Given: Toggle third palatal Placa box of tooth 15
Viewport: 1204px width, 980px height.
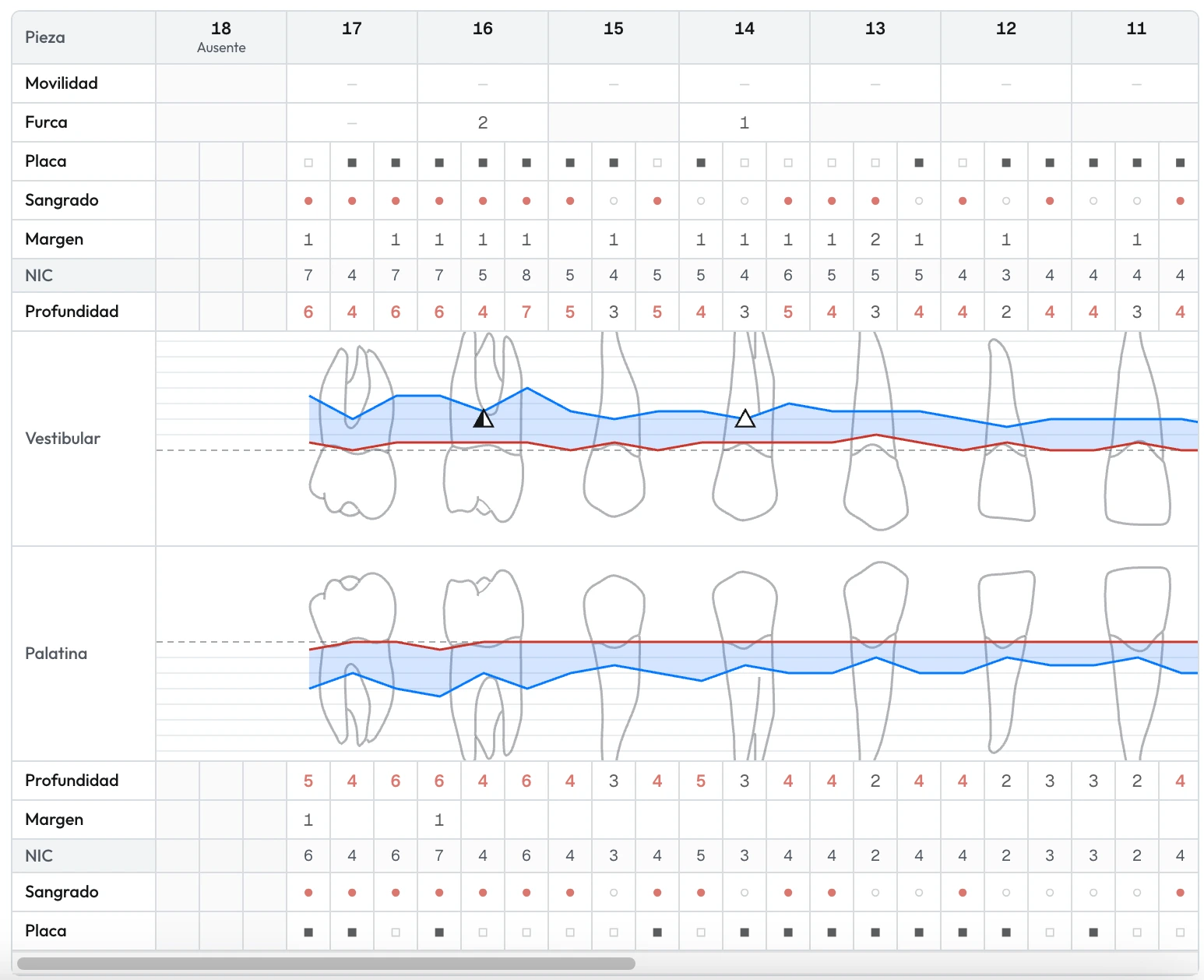Looking at the screenshot, I should point(657,932).
